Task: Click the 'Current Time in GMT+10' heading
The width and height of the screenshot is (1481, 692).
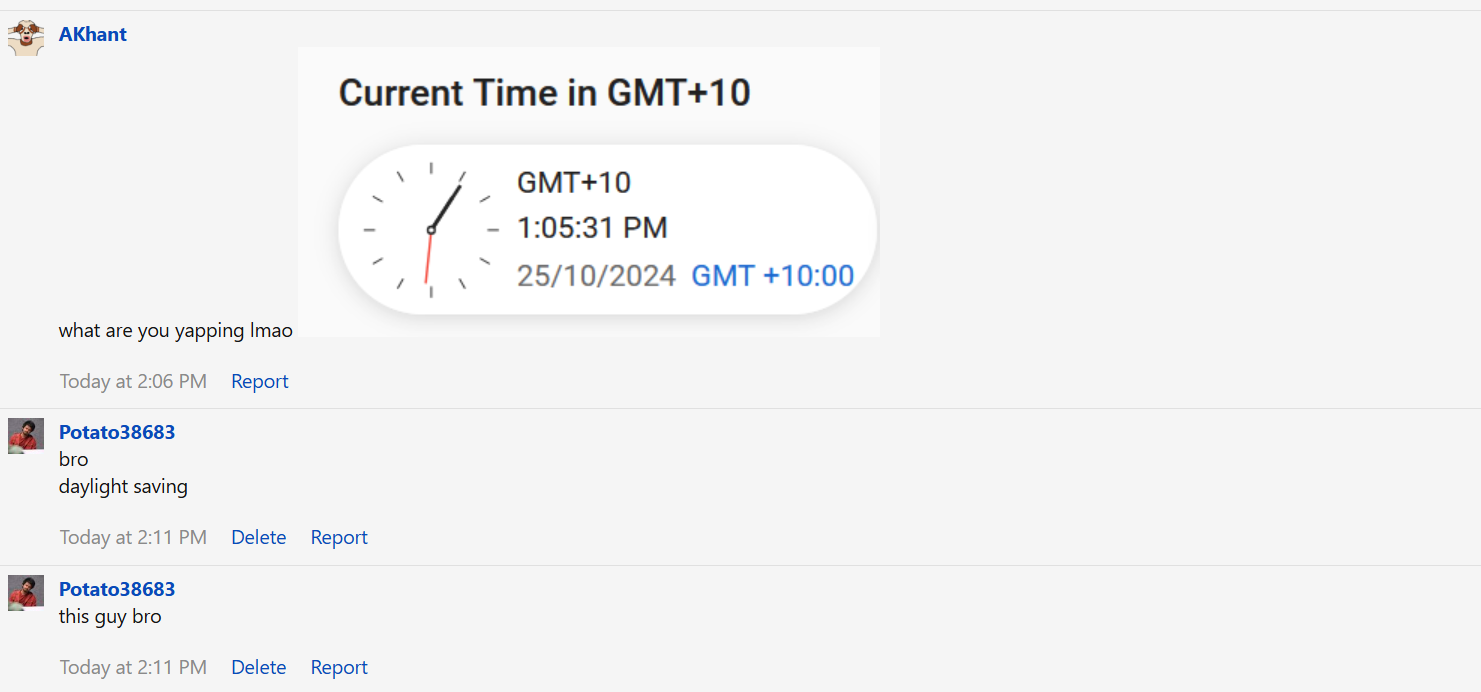Action: tap(544, 93)
